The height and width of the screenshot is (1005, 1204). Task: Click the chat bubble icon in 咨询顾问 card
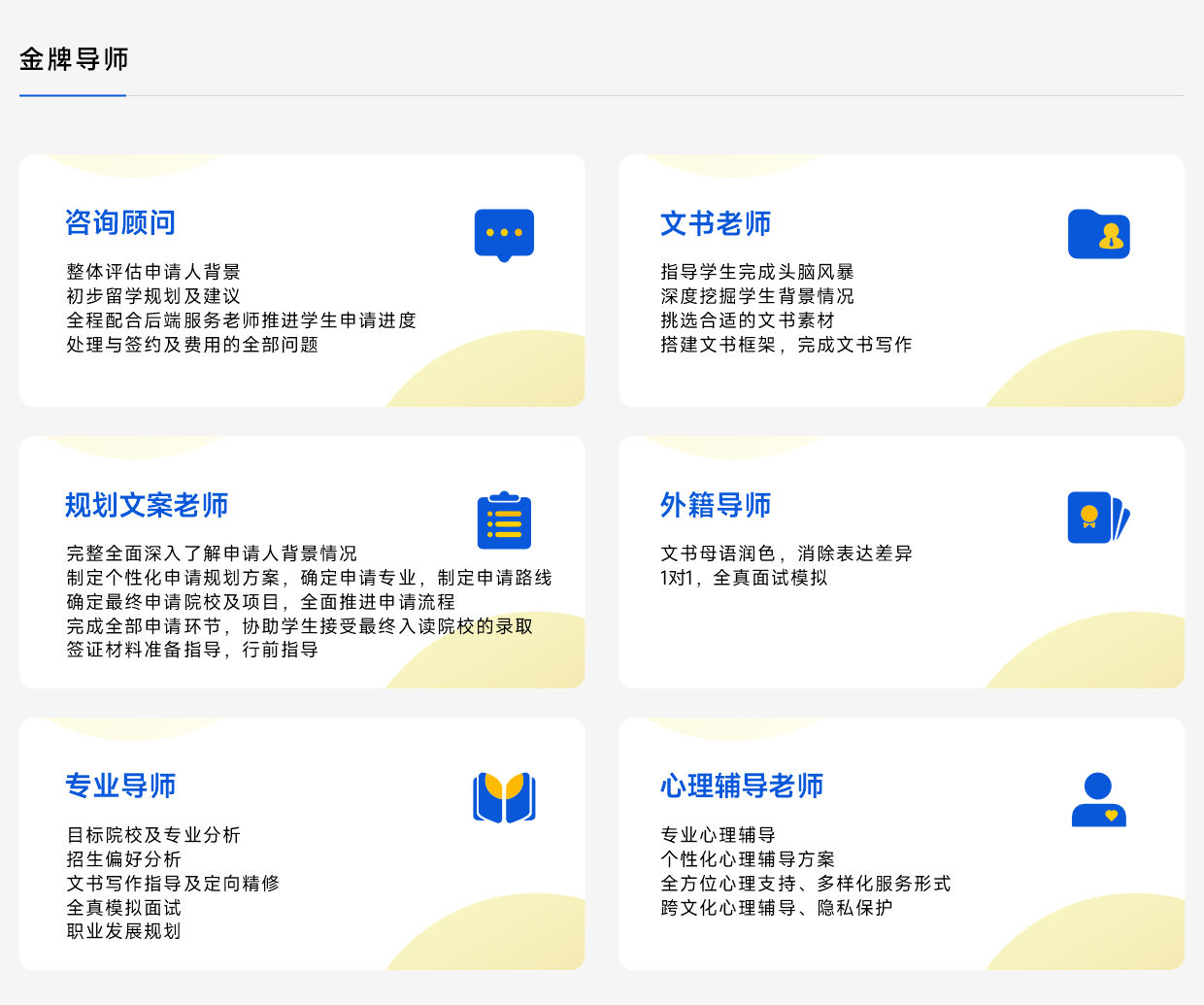point(504,234)
